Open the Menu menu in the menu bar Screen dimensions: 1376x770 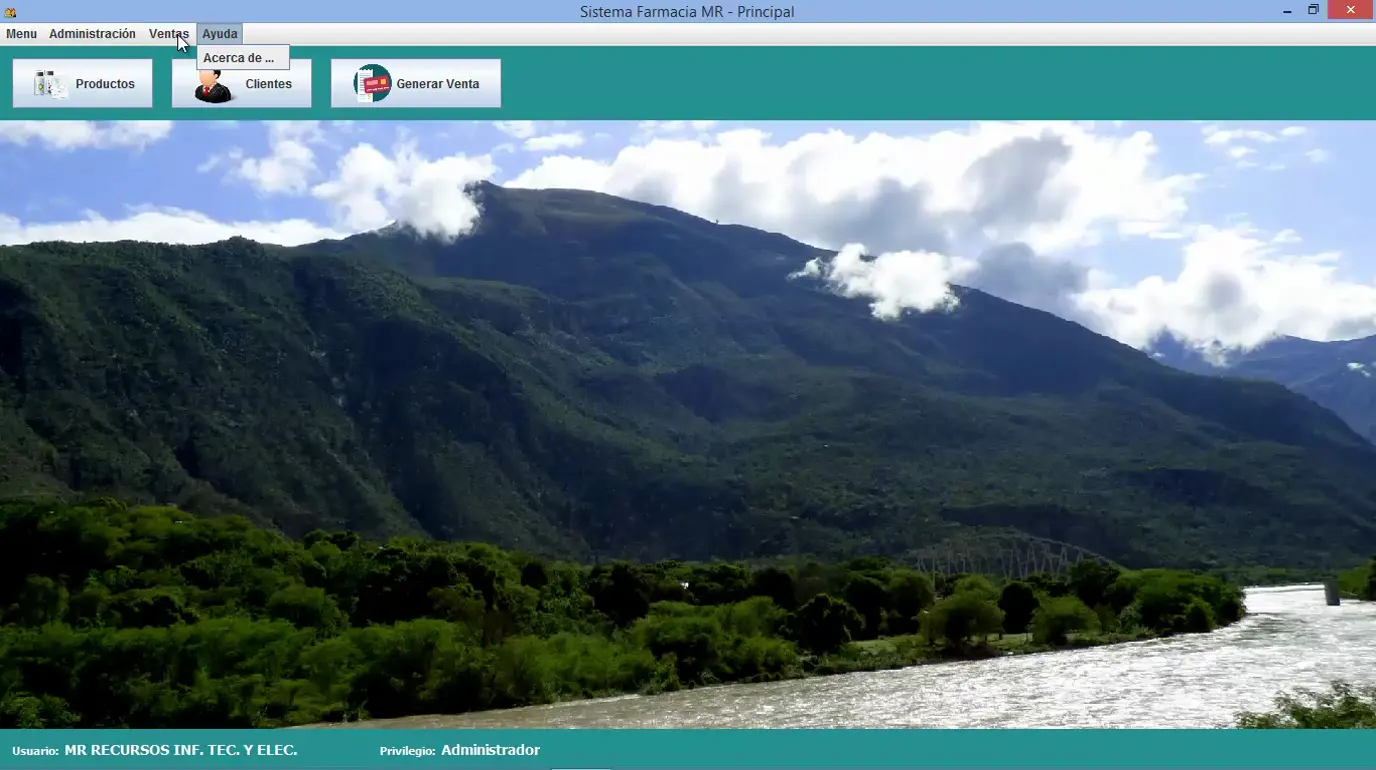21,34
